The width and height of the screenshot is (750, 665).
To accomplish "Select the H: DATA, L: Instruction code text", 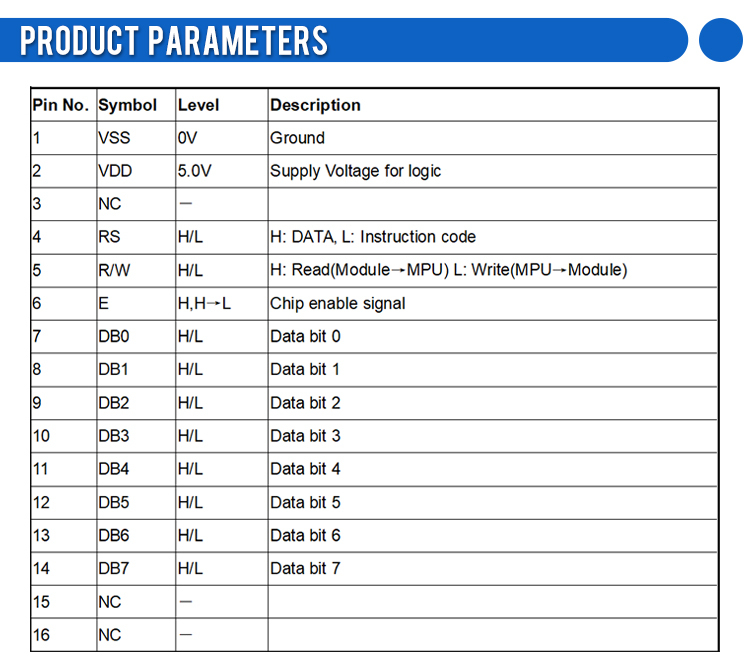I will [373, 237].
